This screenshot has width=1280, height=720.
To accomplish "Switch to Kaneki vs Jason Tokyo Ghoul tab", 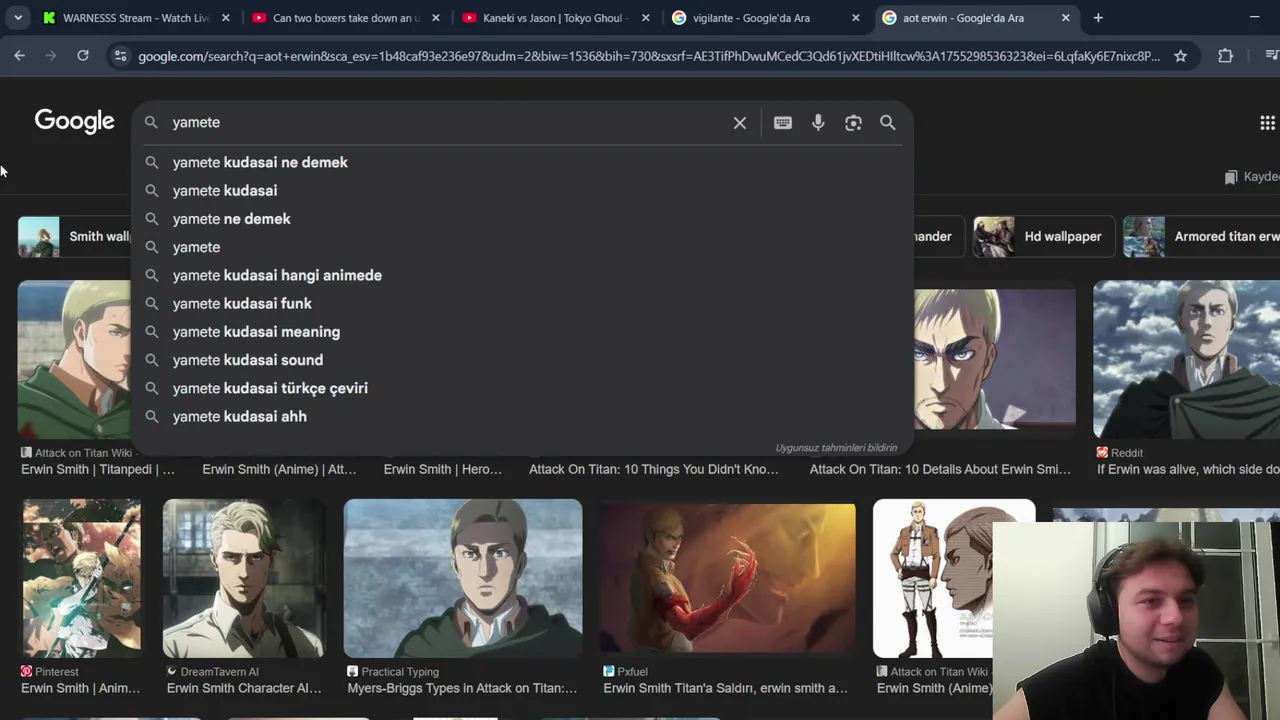I will pyautogui.click(x=556, y=17).
